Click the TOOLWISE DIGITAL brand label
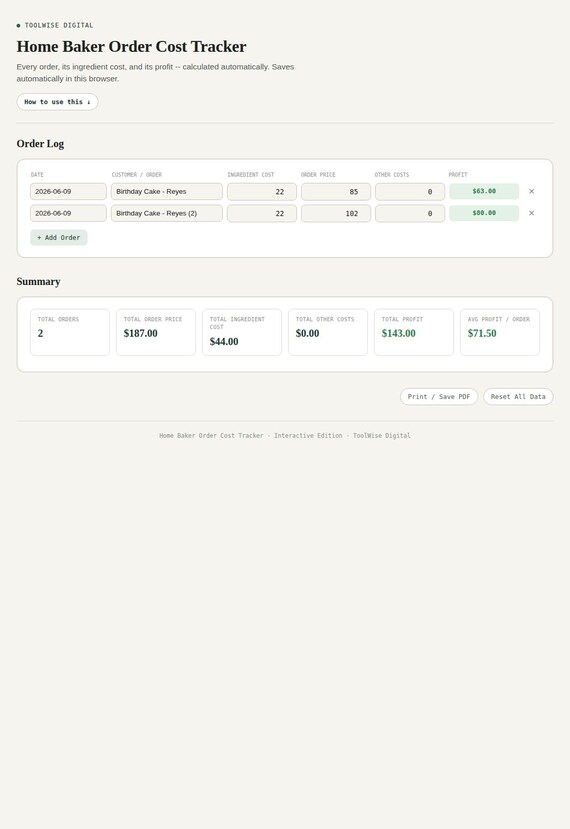Viewport: 570px width, 829px height. tap(59, 25)
